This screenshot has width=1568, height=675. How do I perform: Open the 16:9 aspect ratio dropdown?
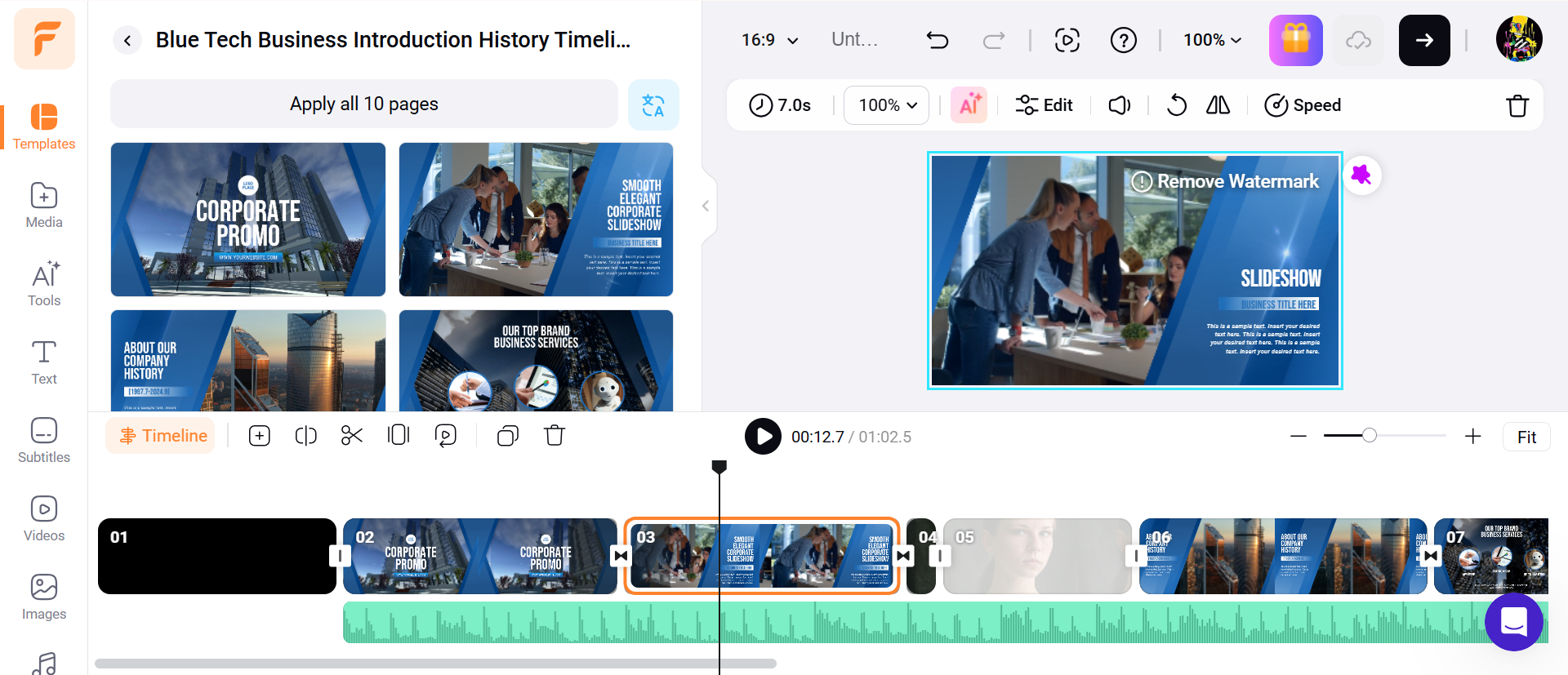point(769,40)
